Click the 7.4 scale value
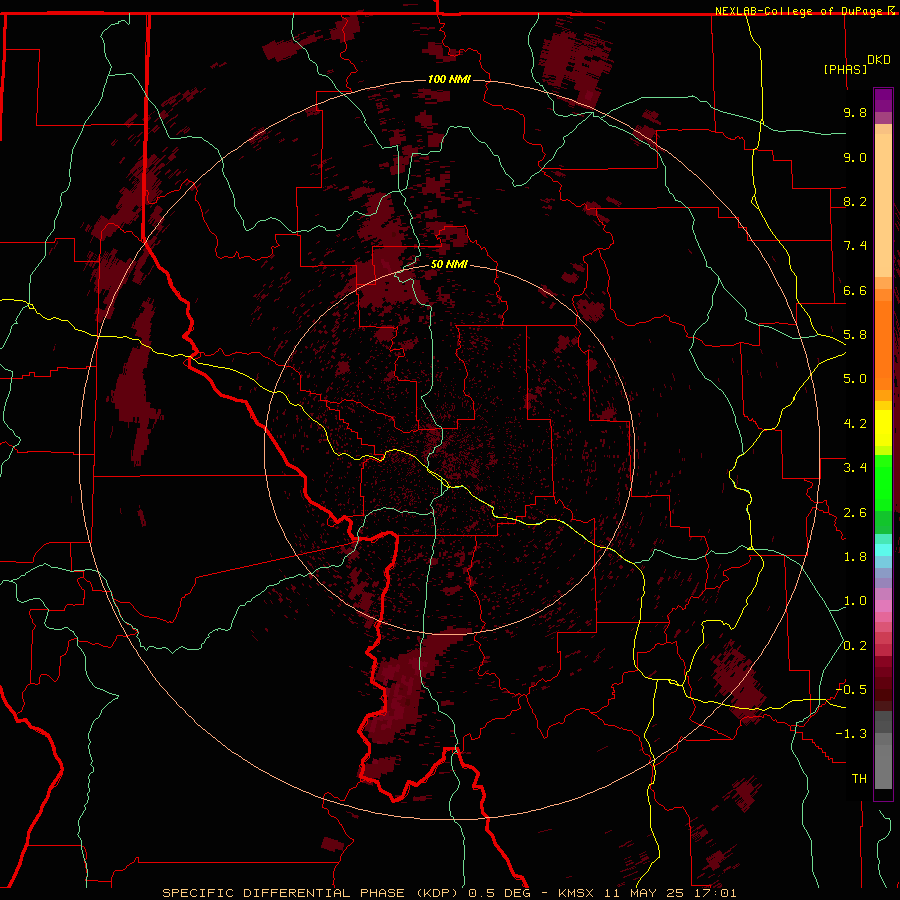Viewport: 900px width, 900px height. tap(855, 246)
